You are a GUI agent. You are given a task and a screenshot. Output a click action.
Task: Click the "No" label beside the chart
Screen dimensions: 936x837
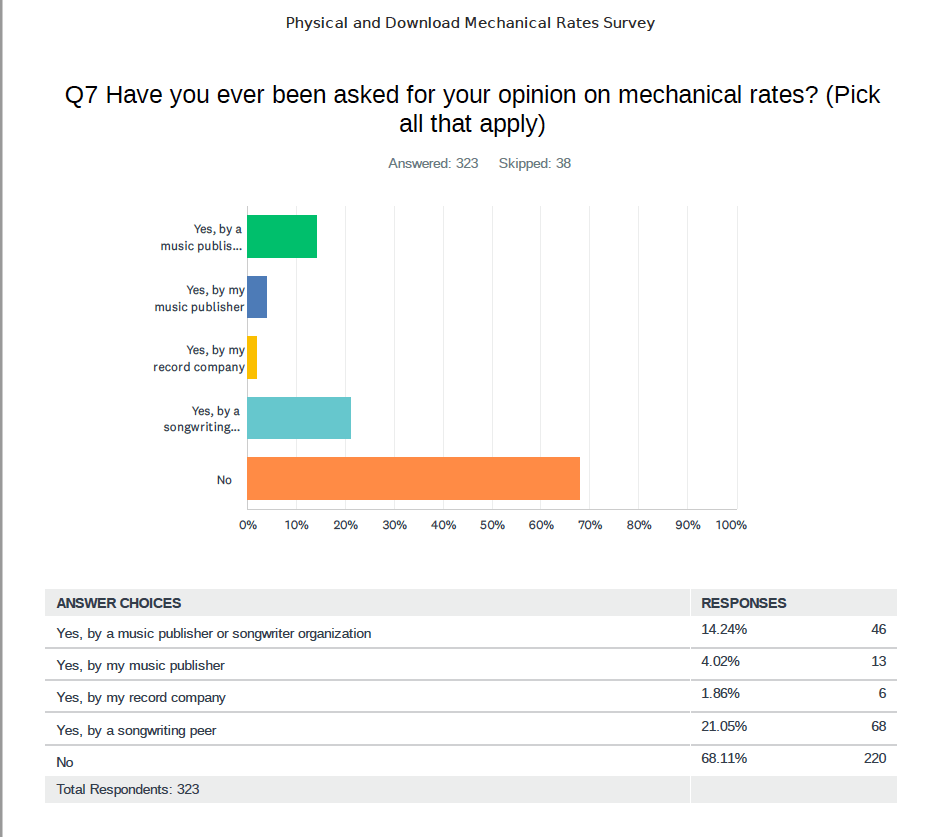click(x=224, y=480)
